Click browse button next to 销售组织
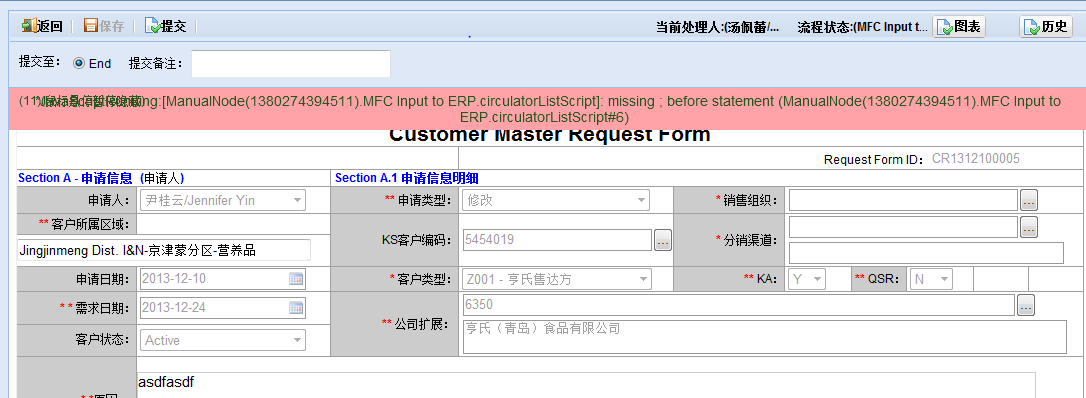1086x398 pixels. [x=1029, y=201]
